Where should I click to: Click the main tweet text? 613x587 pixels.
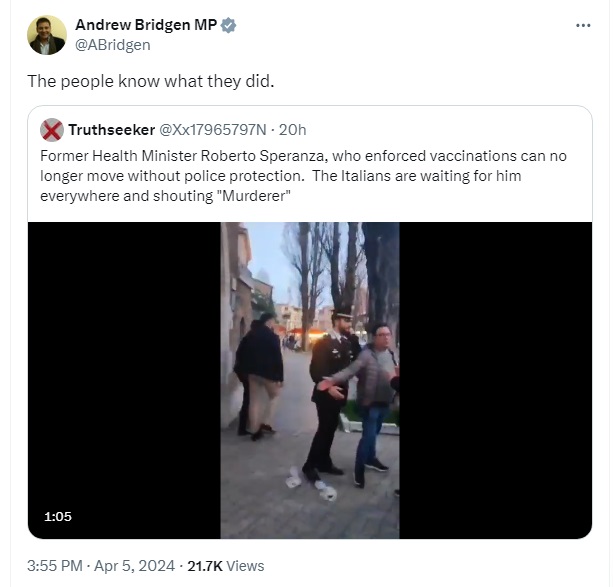click(x=151, y=81)
